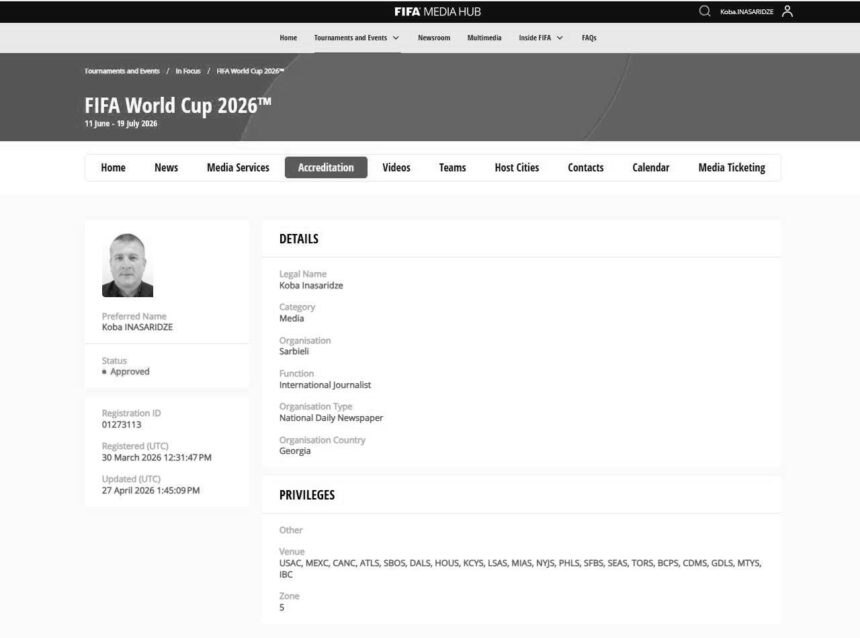Click National Daily Newspaper text
This screenshot has width=860, height=638.
[331, 417]
